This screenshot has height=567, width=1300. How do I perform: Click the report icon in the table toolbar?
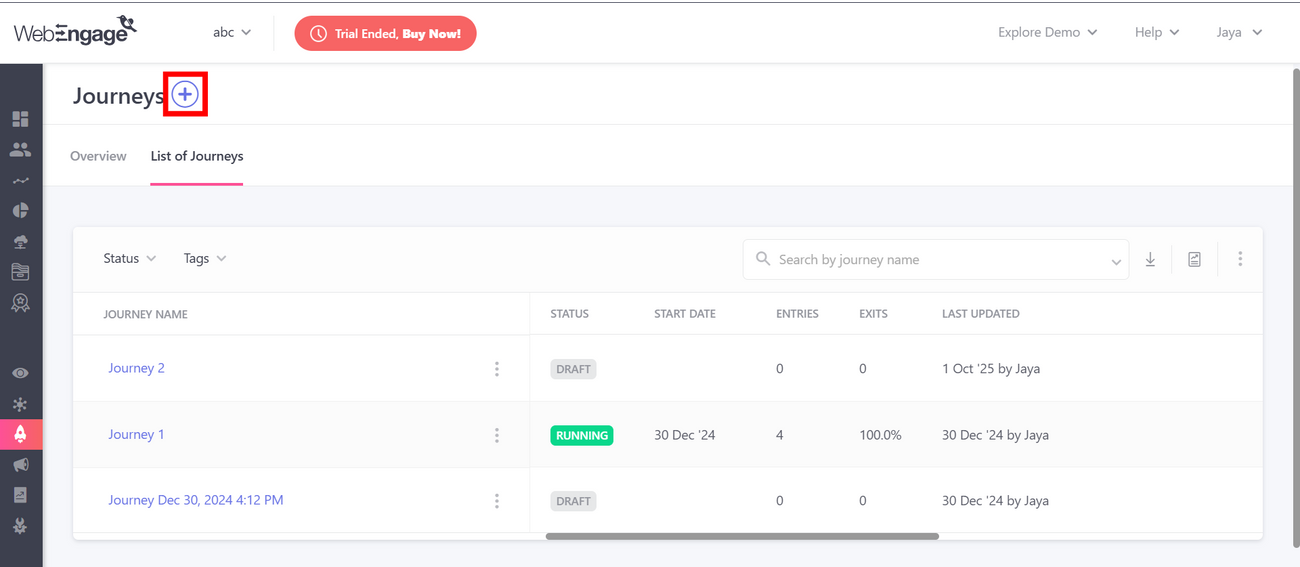(x=1194, y=259)
